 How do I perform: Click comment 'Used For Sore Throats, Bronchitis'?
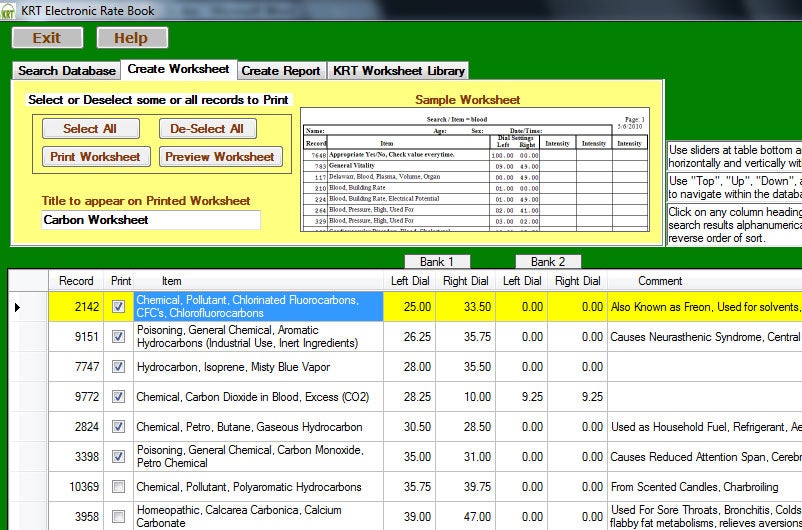coord(705,516)
